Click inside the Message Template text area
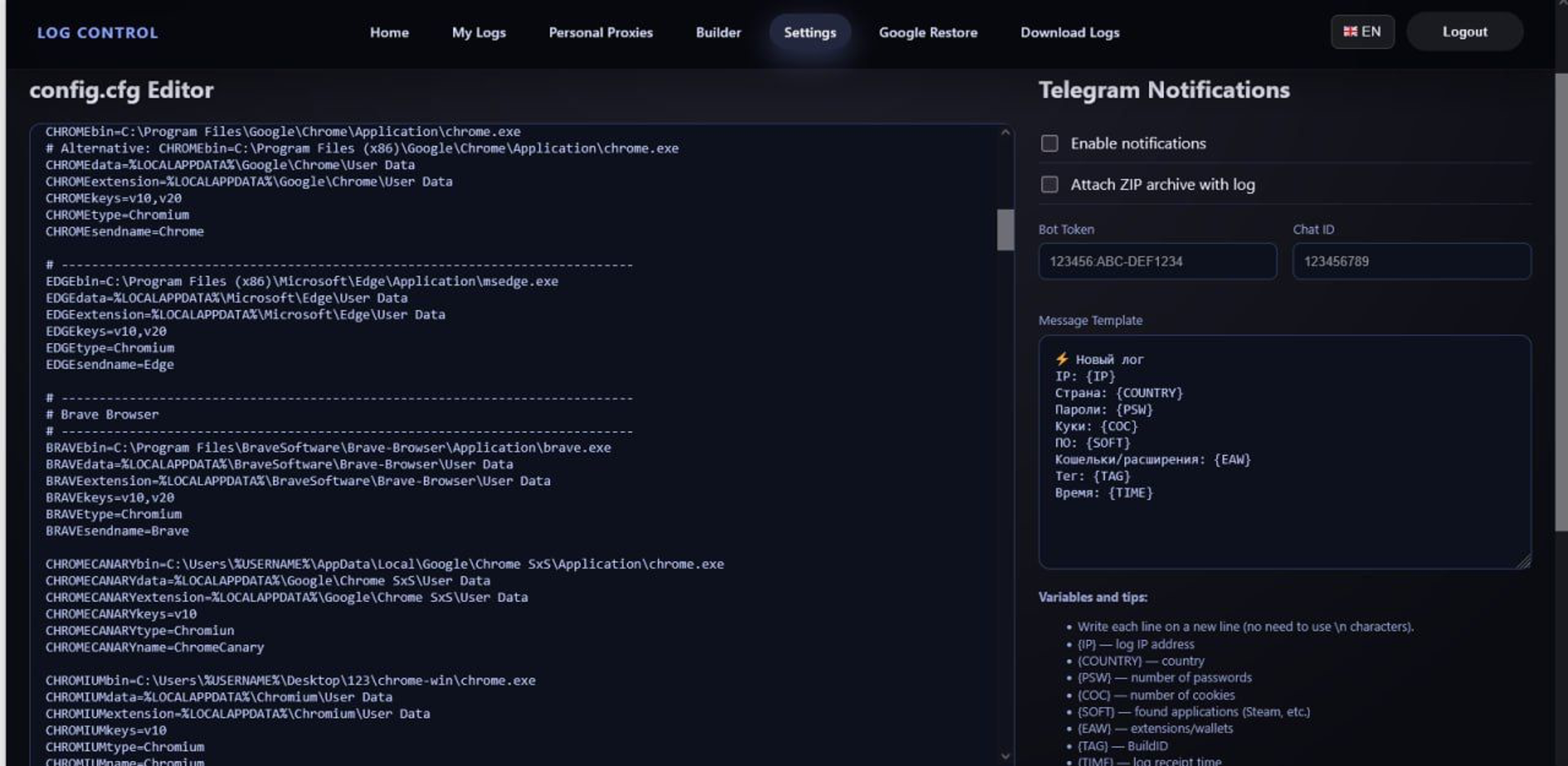 tap(1284, 523)
